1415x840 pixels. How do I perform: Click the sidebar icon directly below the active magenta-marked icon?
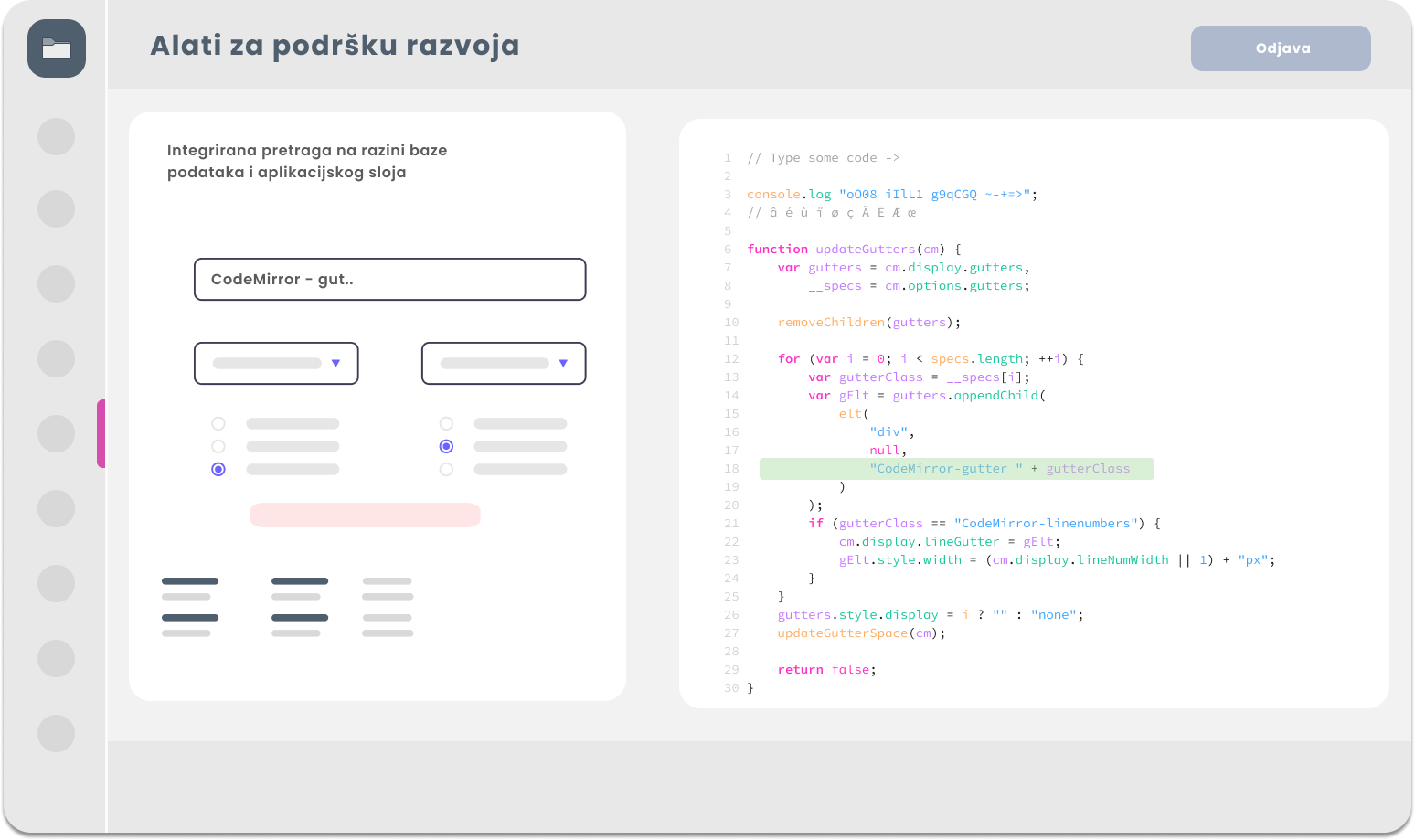(57, 508)
